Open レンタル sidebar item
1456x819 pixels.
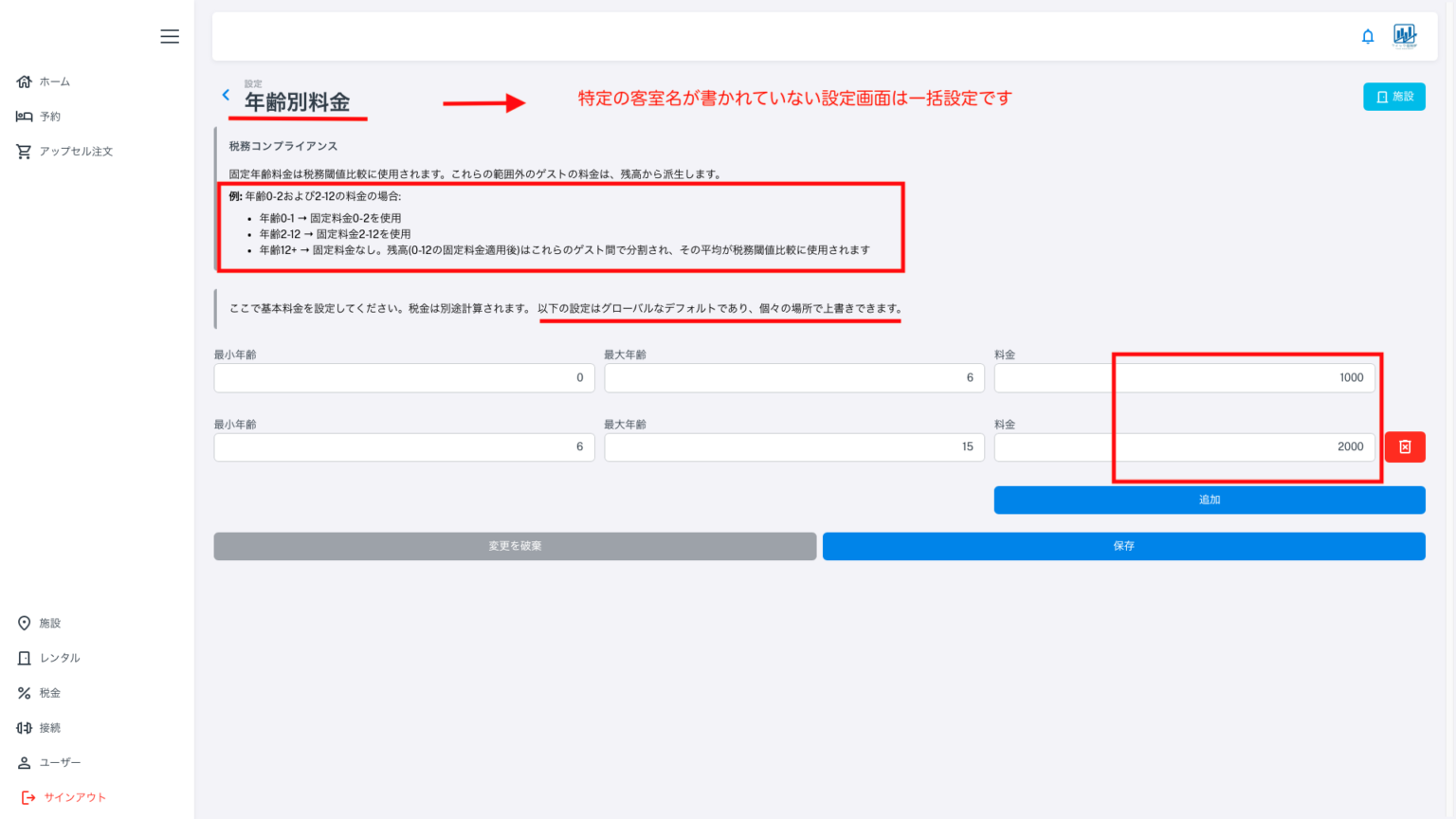coord(59,658)
